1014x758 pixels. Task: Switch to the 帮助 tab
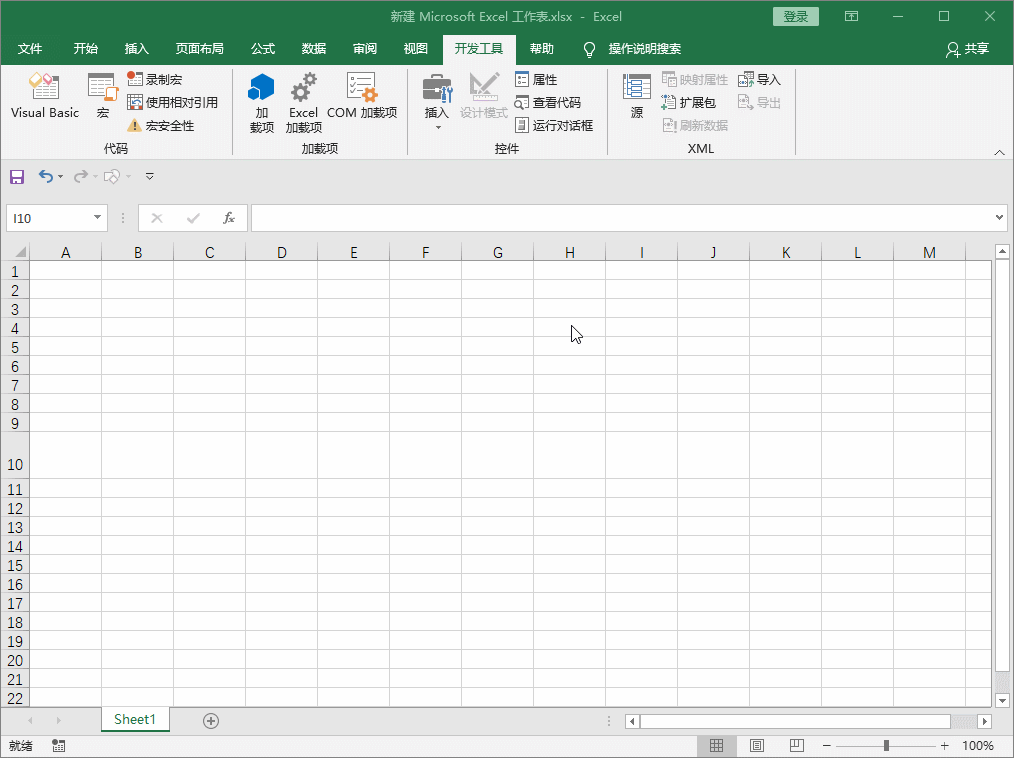coord(541,49)
